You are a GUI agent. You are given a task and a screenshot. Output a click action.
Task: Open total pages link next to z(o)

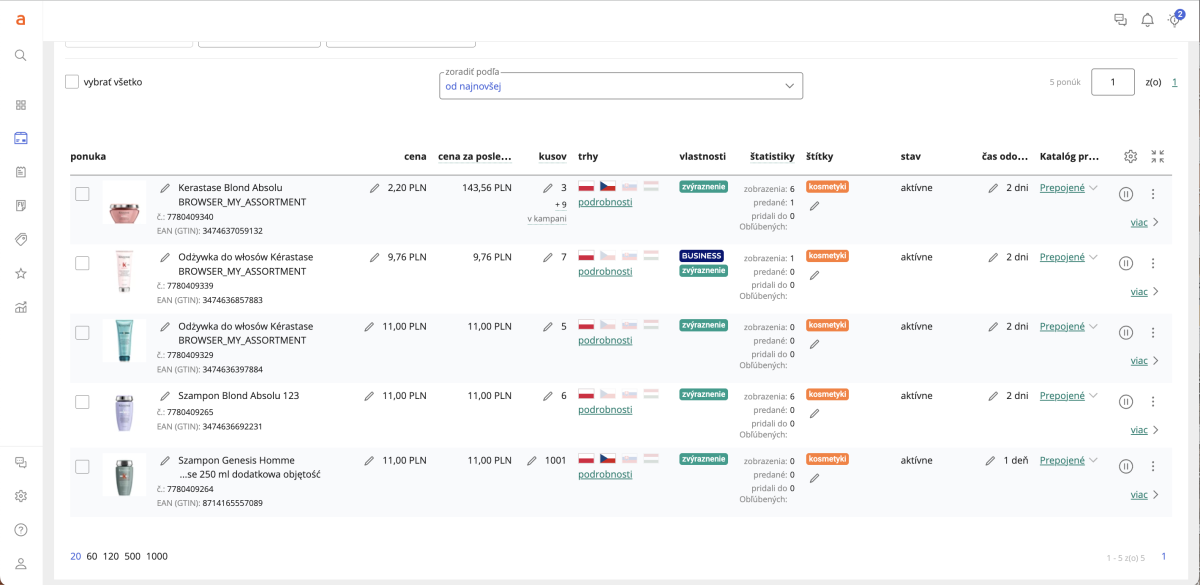point(1175,82)
